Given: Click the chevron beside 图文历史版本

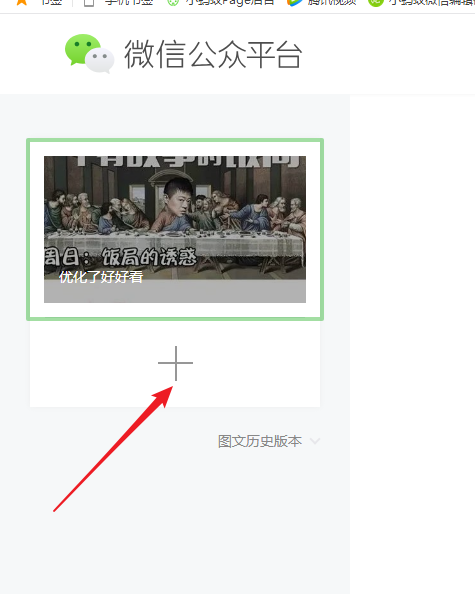Looking at the screenshot, I should pyautogui.click(x=315, y=441).
